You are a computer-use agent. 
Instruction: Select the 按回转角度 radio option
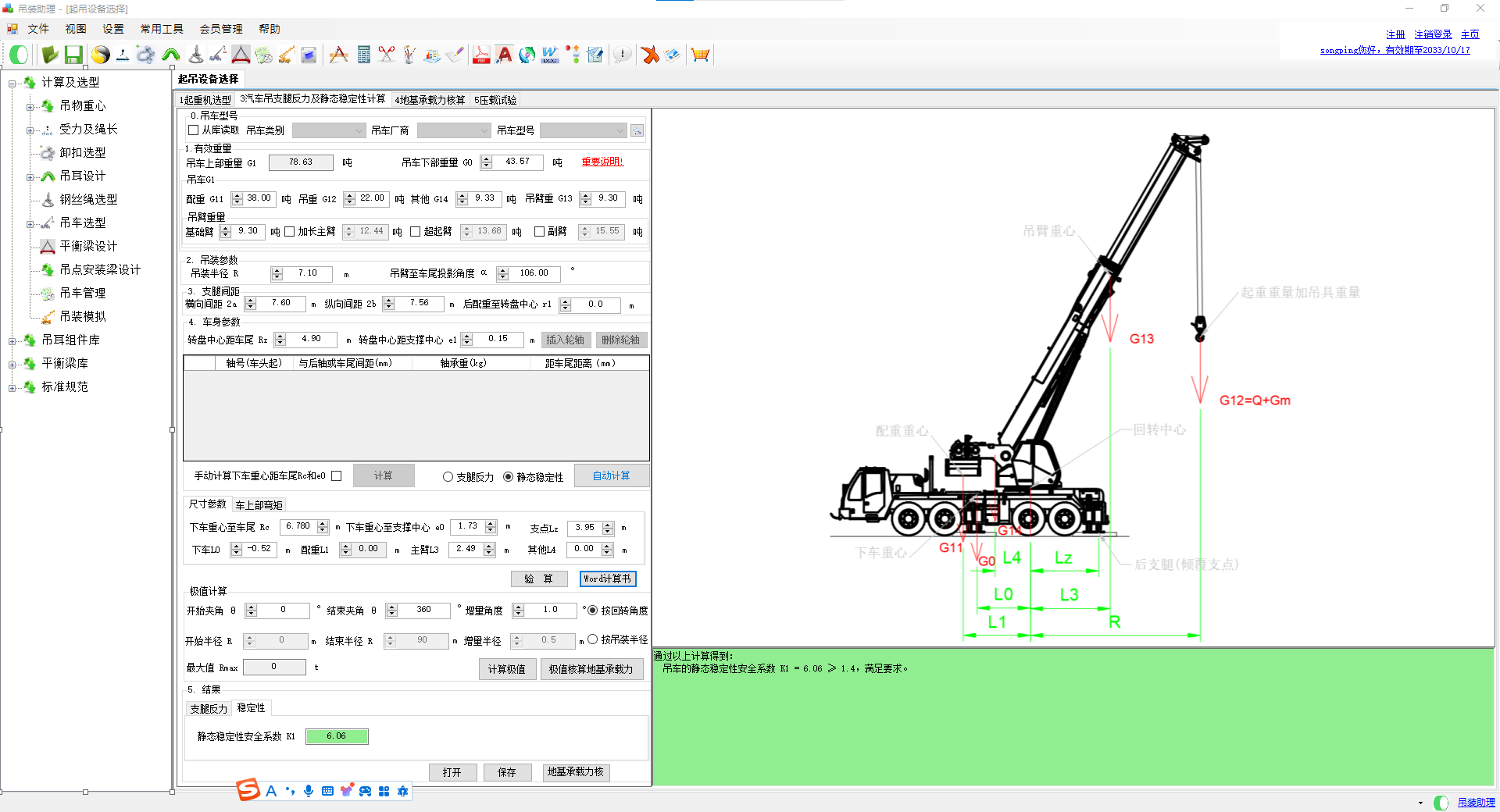pyautogui.click(x=592, y=611)
